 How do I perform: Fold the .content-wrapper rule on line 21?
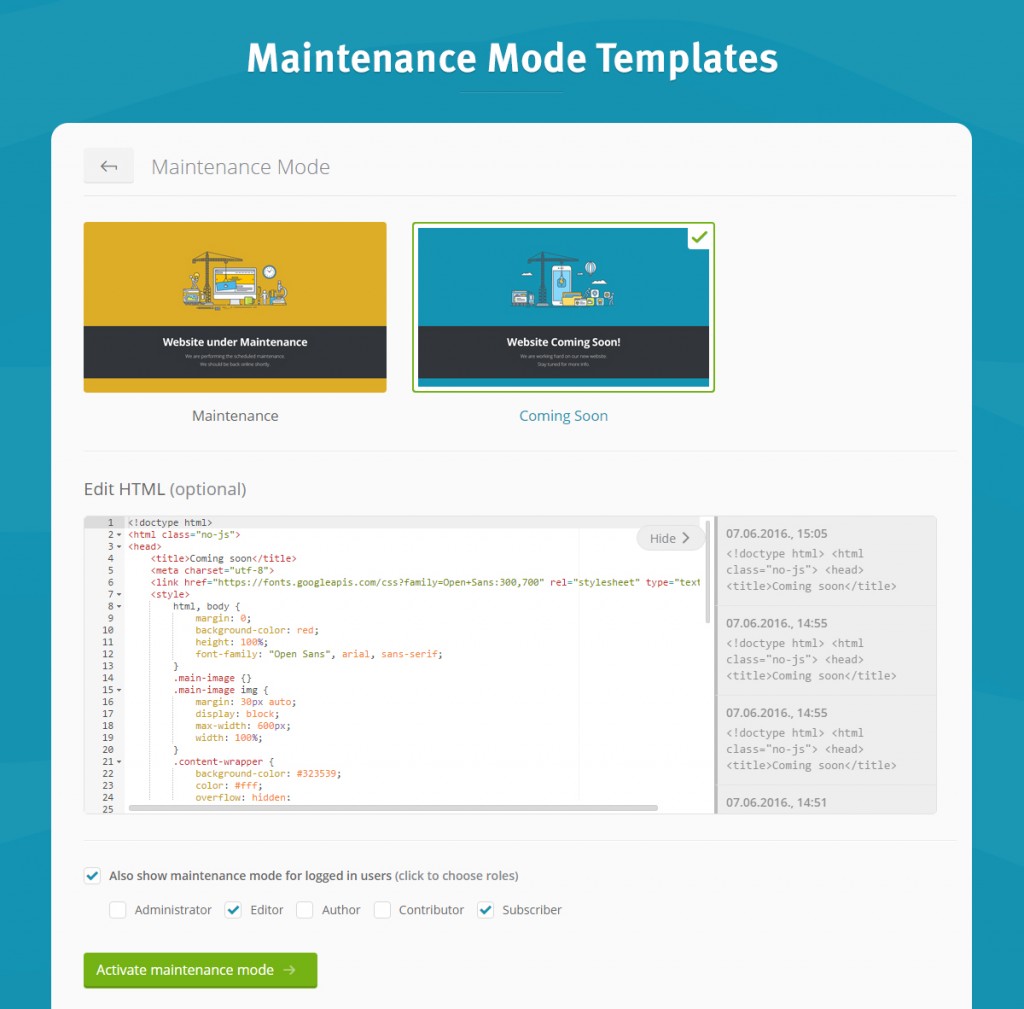[119, 762]
